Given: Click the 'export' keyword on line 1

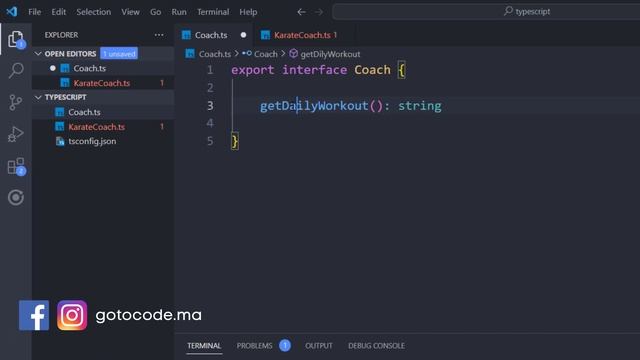Looking at the screenshot, I should pyautogui.click(x=253, y=70).
